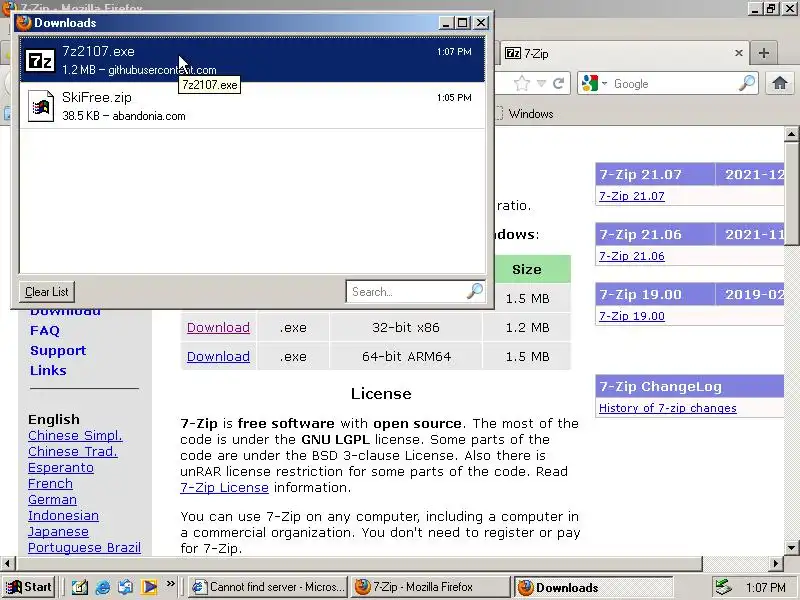Launch Windows Media Player from quick launch
This screenshot has height=600, width=800.
[x=149, y=587]
